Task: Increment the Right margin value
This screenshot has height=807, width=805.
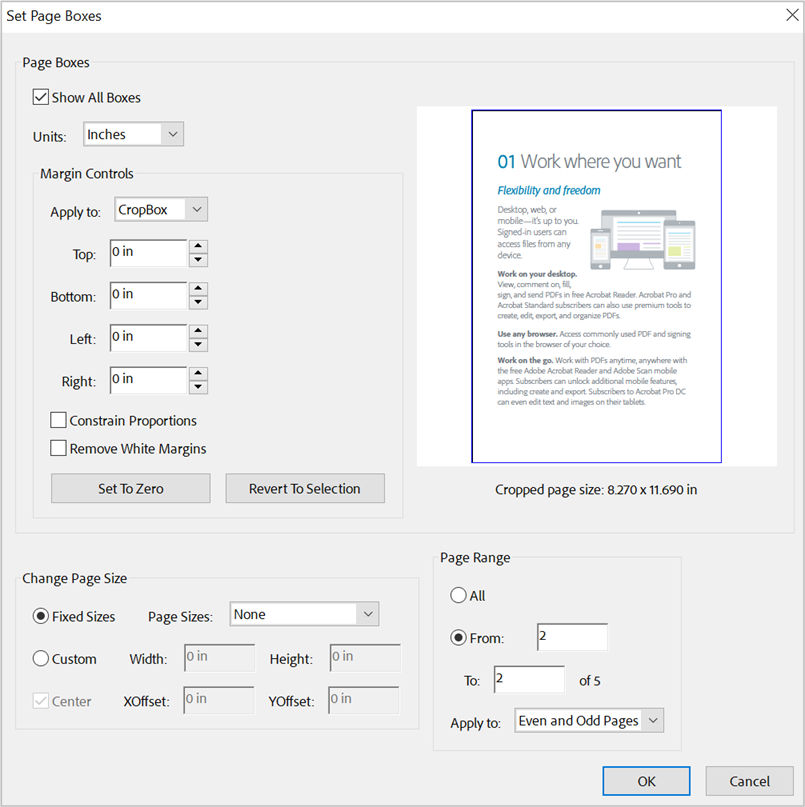Action: point(198,374)
